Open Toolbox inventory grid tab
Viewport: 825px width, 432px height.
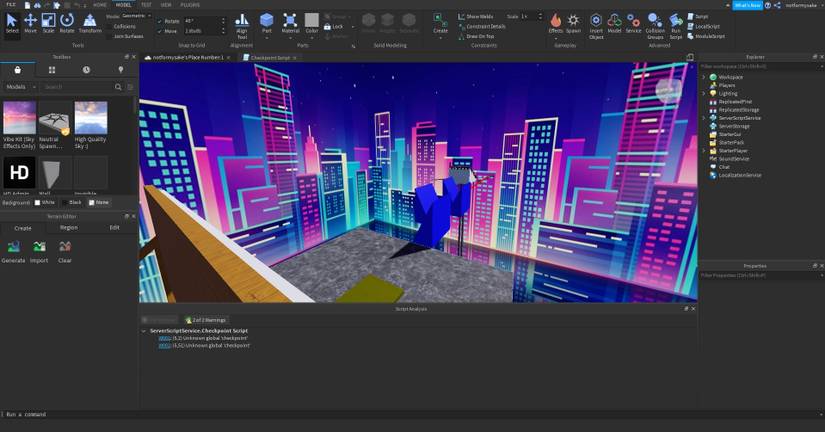52,69
